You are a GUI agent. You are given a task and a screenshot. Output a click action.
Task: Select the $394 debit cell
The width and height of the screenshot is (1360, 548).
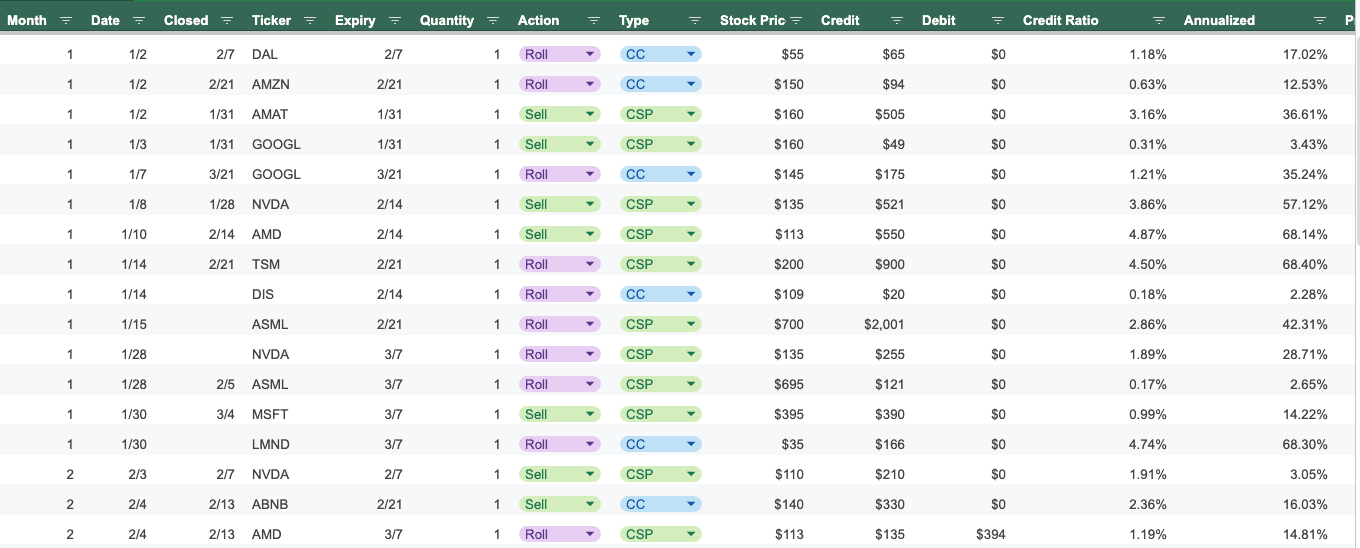[991, 534]
